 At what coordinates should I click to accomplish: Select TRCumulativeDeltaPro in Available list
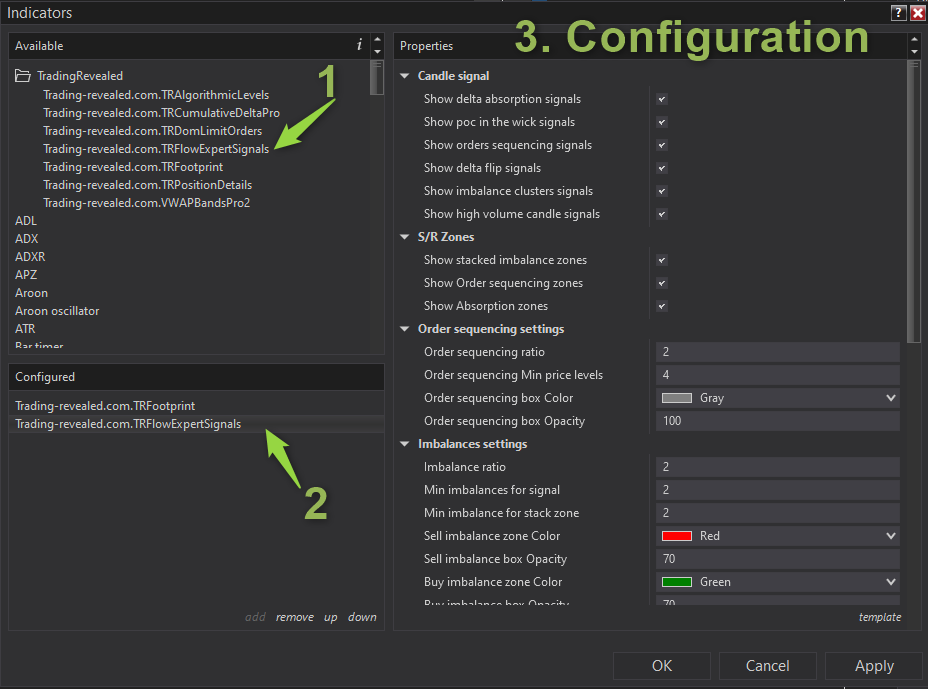pyautogui.click(x=161, y=112)
